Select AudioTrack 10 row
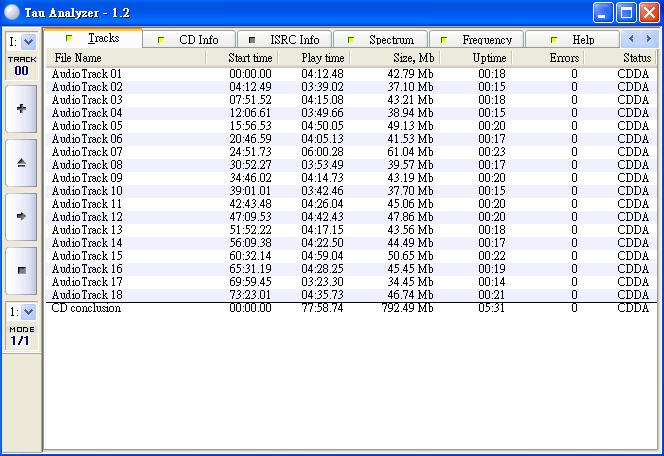This screenshot has height=456, width=664. coord(351,191)
